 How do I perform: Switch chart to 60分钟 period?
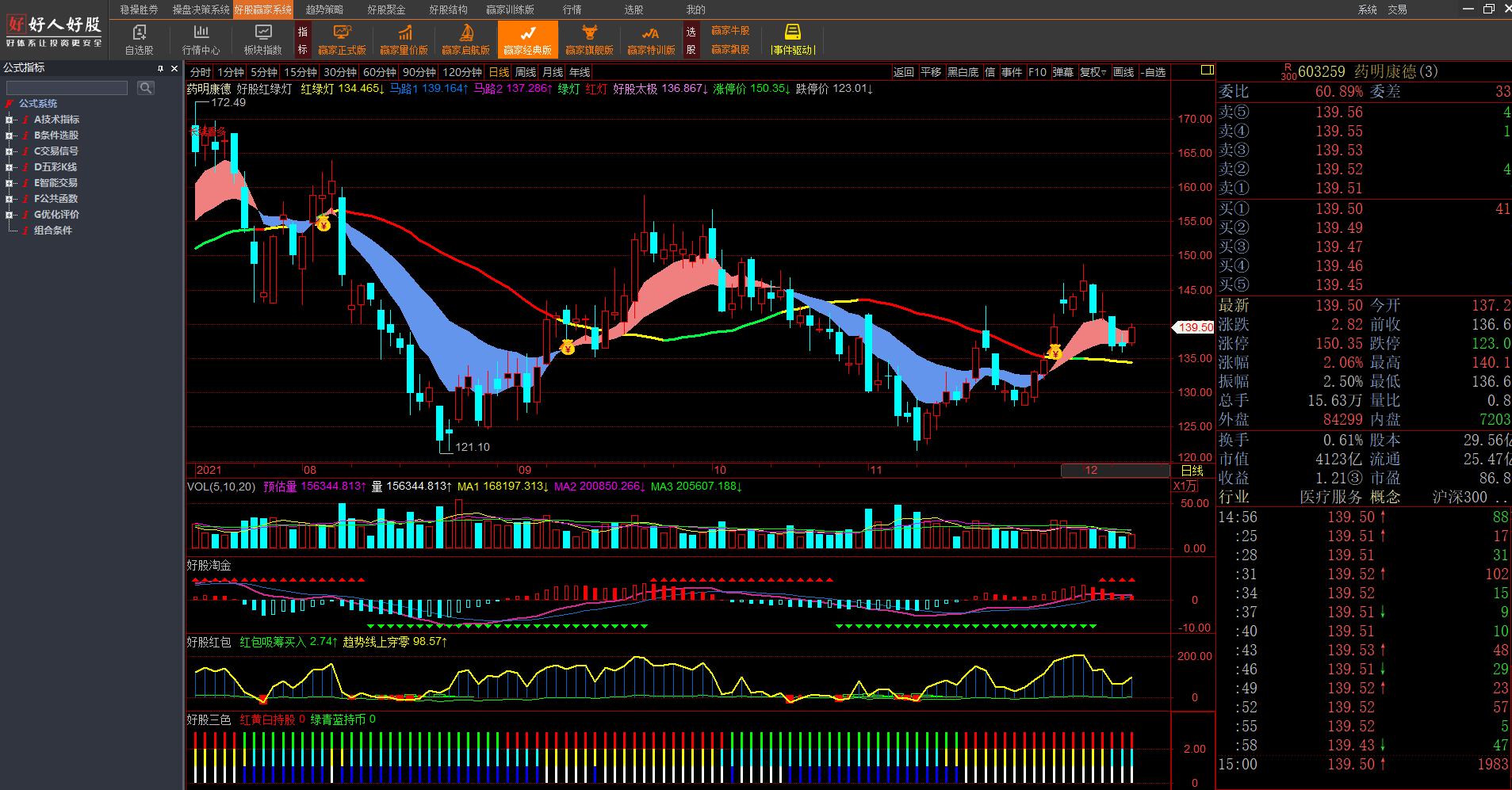pos(380,72)
